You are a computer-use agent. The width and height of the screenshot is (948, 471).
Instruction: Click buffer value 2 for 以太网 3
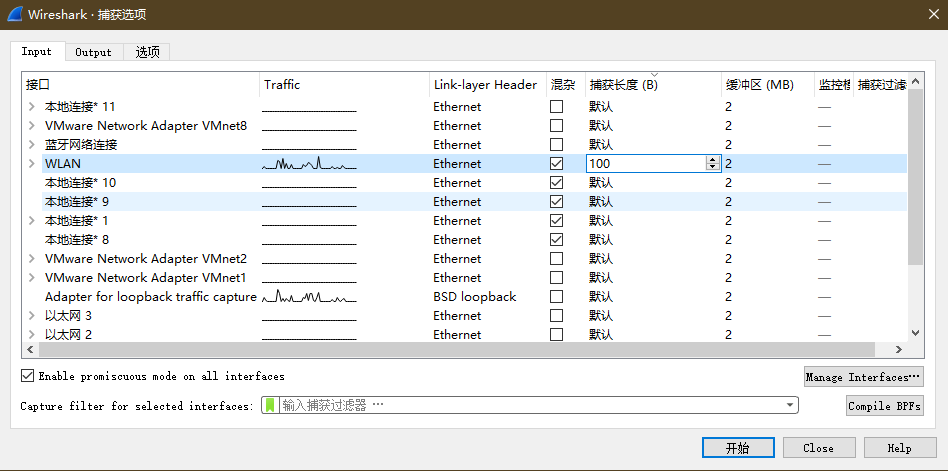(x=729, y=316)
